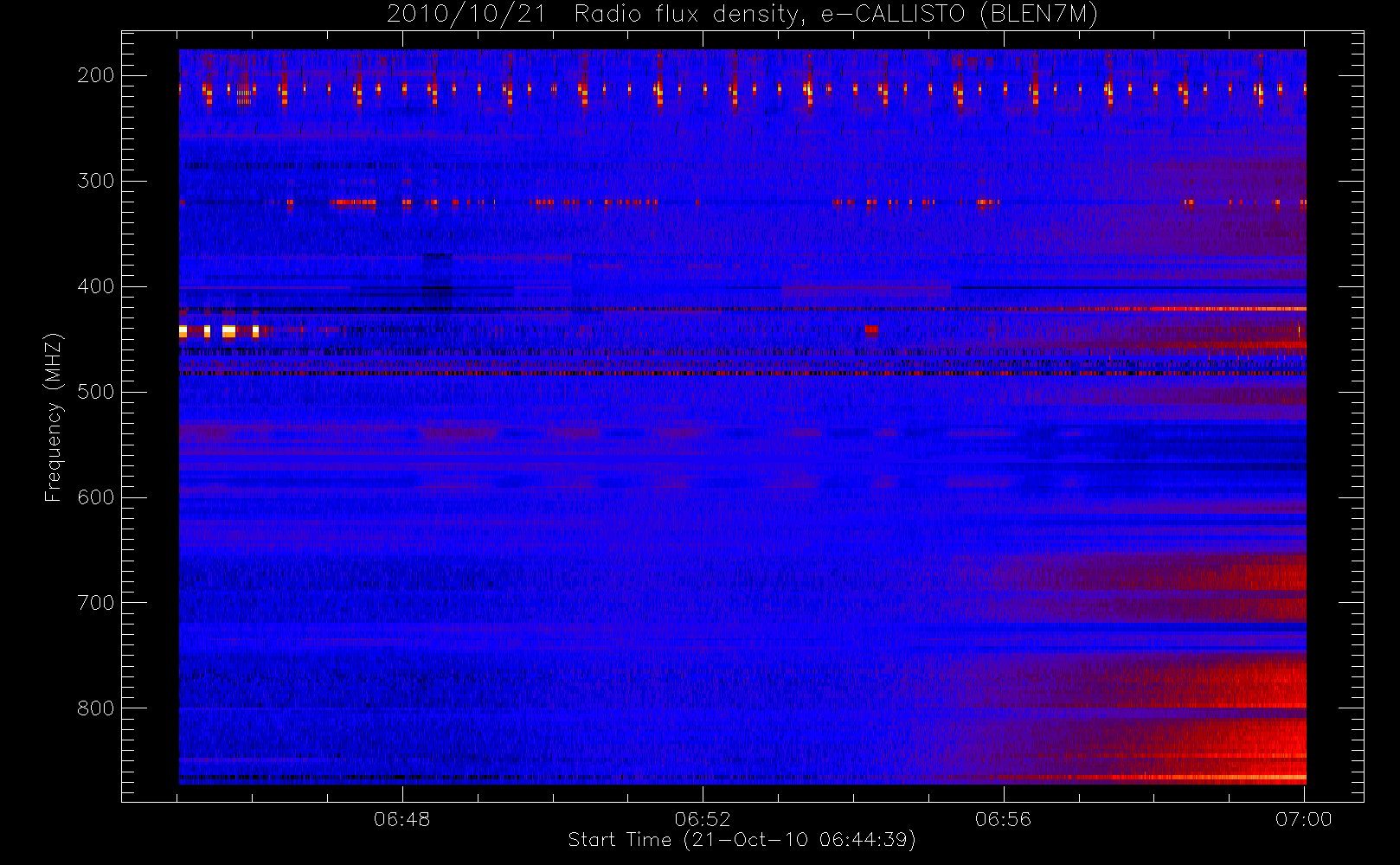Click the 'Frequency (MHZ)' axis label

pyautogui.click(x=54, y=417)
